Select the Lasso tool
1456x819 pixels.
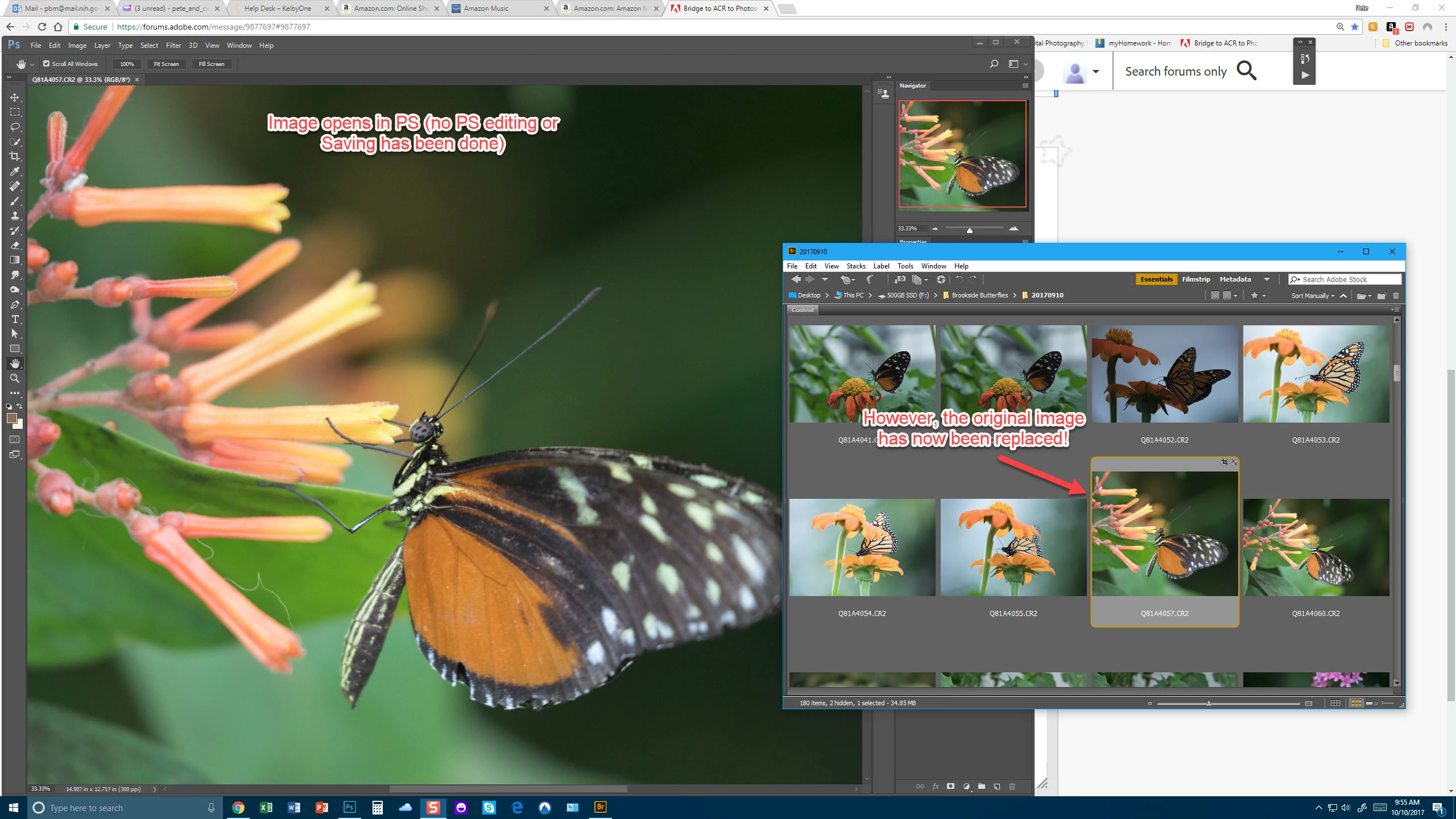(15, 127)
